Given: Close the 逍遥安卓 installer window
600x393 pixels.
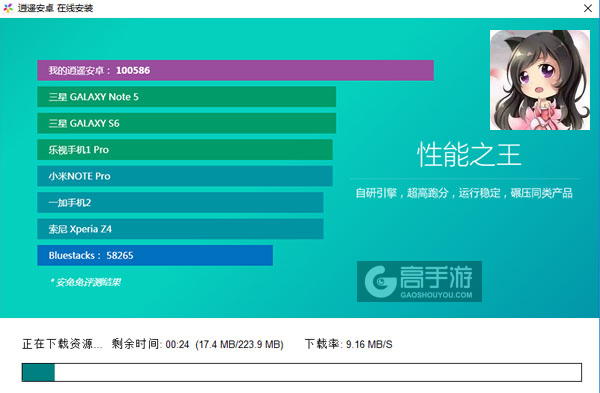Looking at the screenshot, I should pos(588,8).
